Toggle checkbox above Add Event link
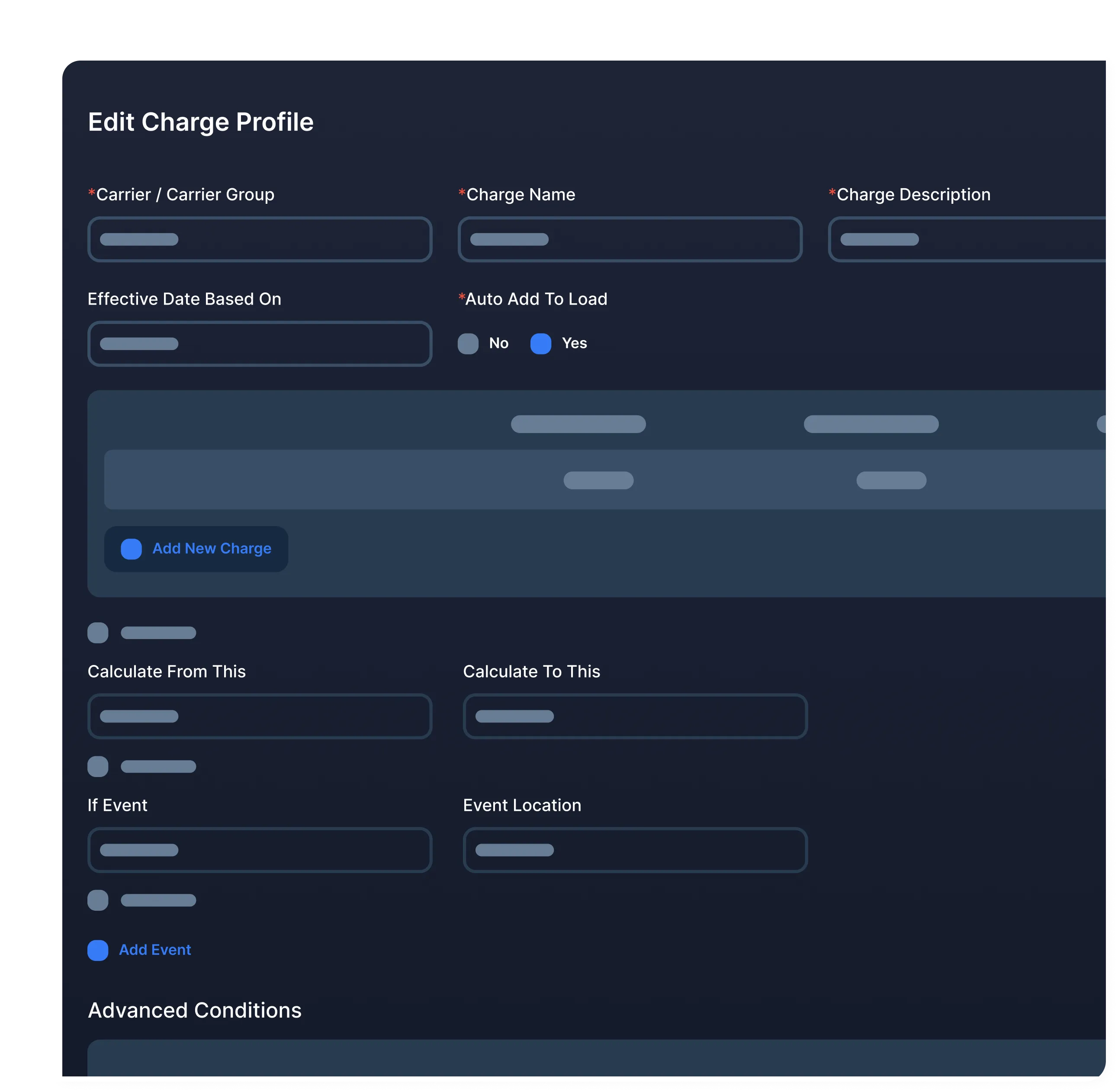Viewport: 1118px width, 1092px height. [97, 900]
